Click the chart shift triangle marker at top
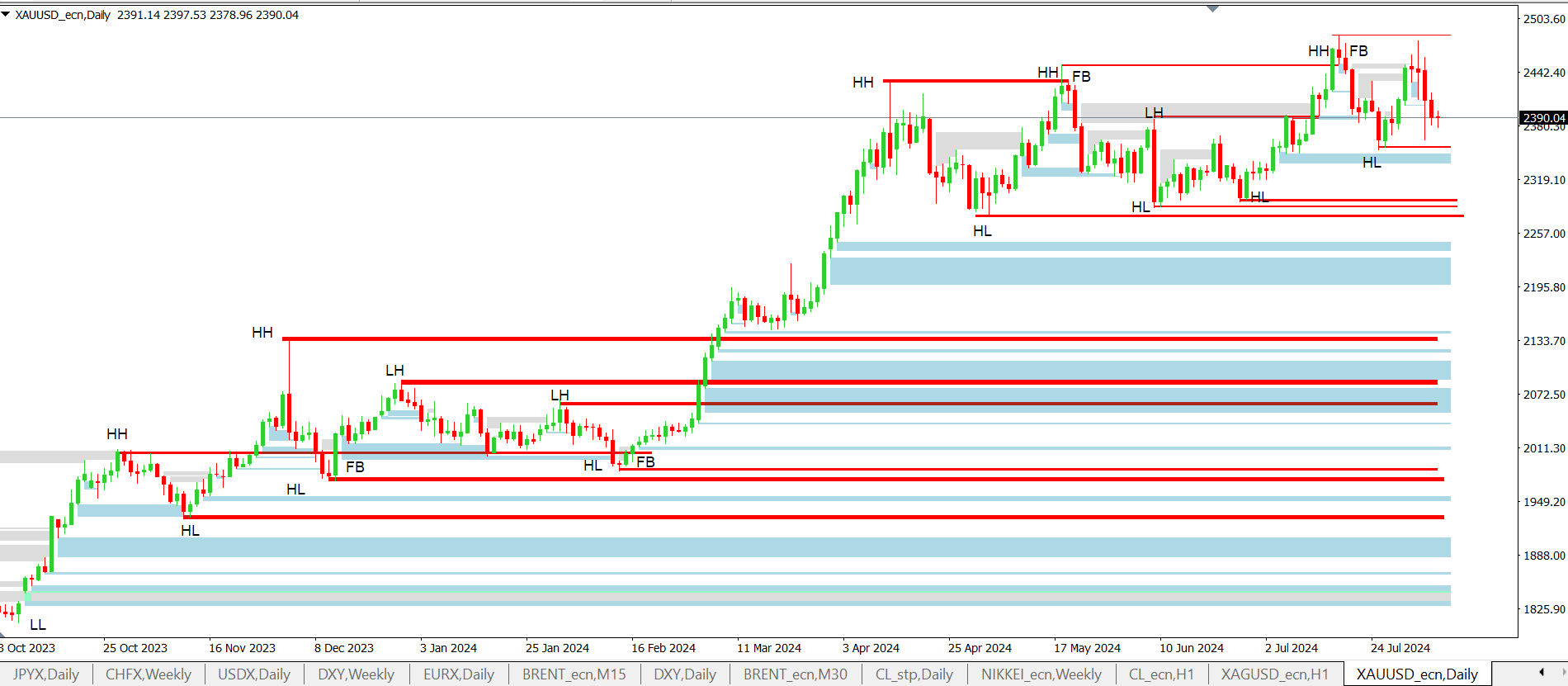This screenshot has height=686, width=1568. coord(1212,9)
